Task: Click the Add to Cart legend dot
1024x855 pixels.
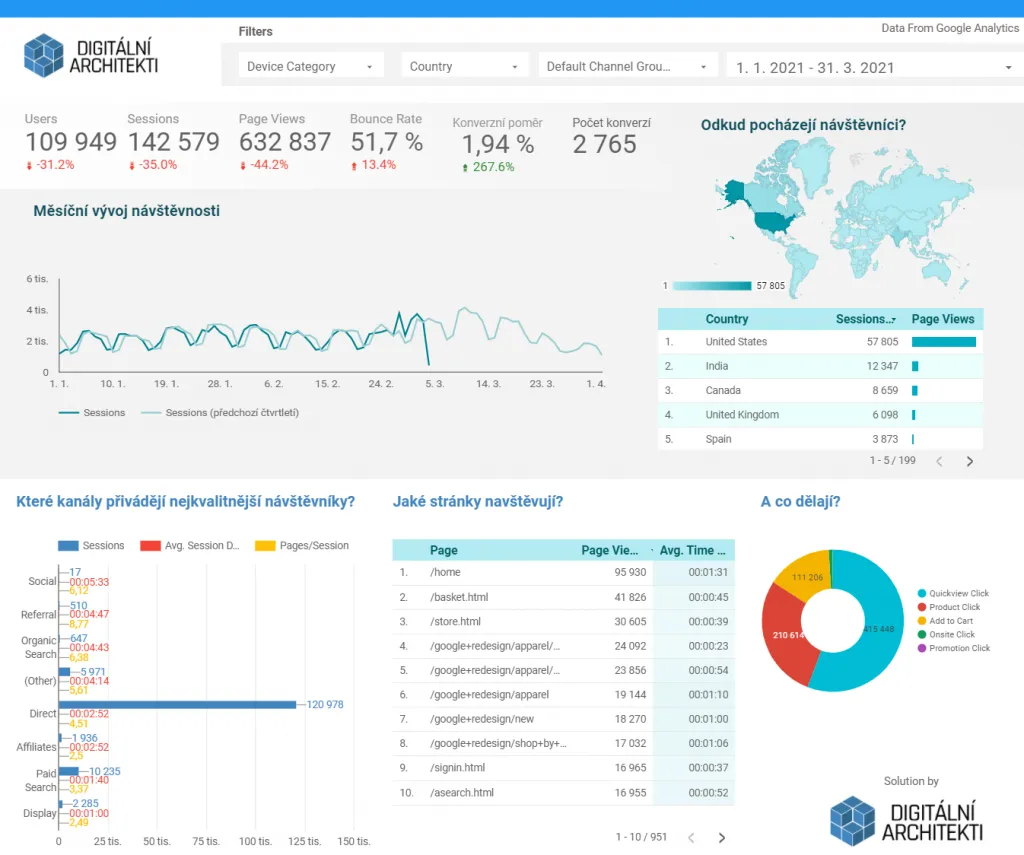Action: pyautogui.click(x=922, y=621)
